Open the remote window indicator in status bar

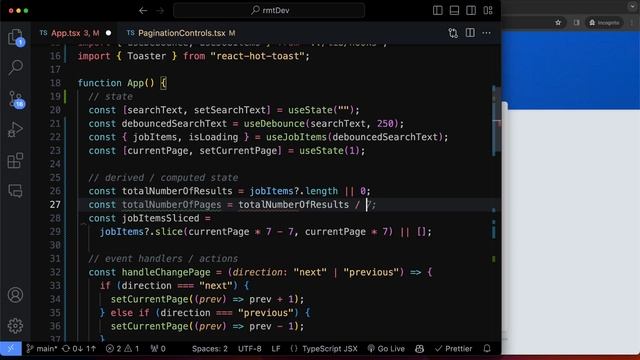pyautogui.click(x=11, y=349)
